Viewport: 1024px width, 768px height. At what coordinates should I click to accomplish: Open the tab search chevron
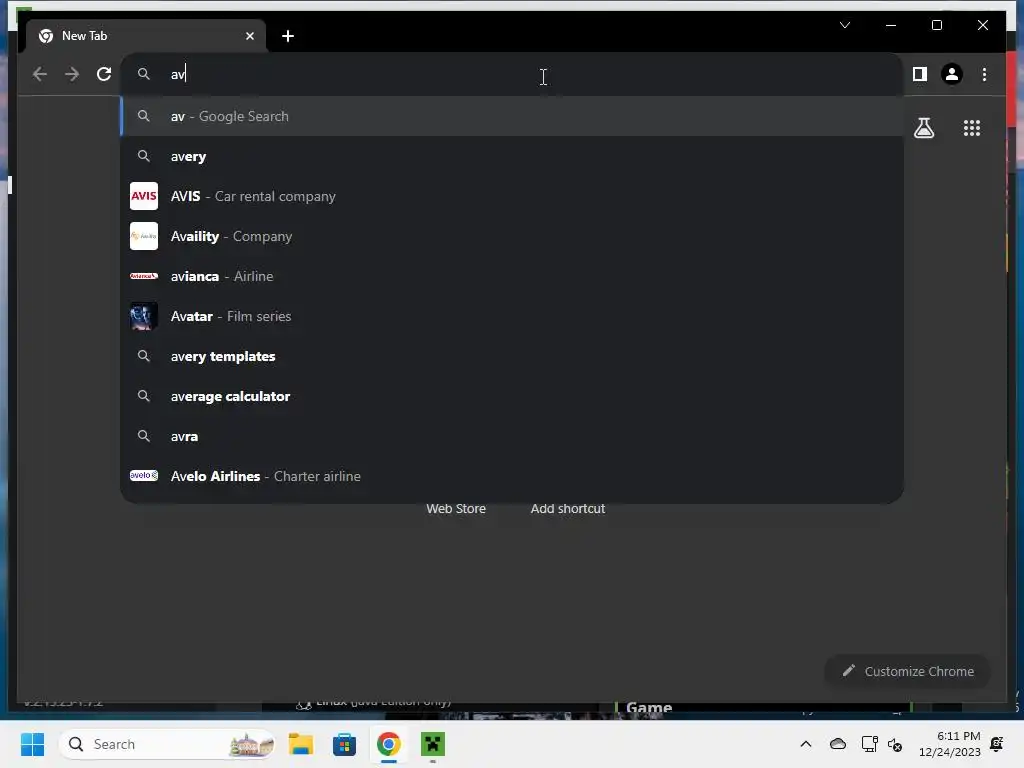[844, 25]
